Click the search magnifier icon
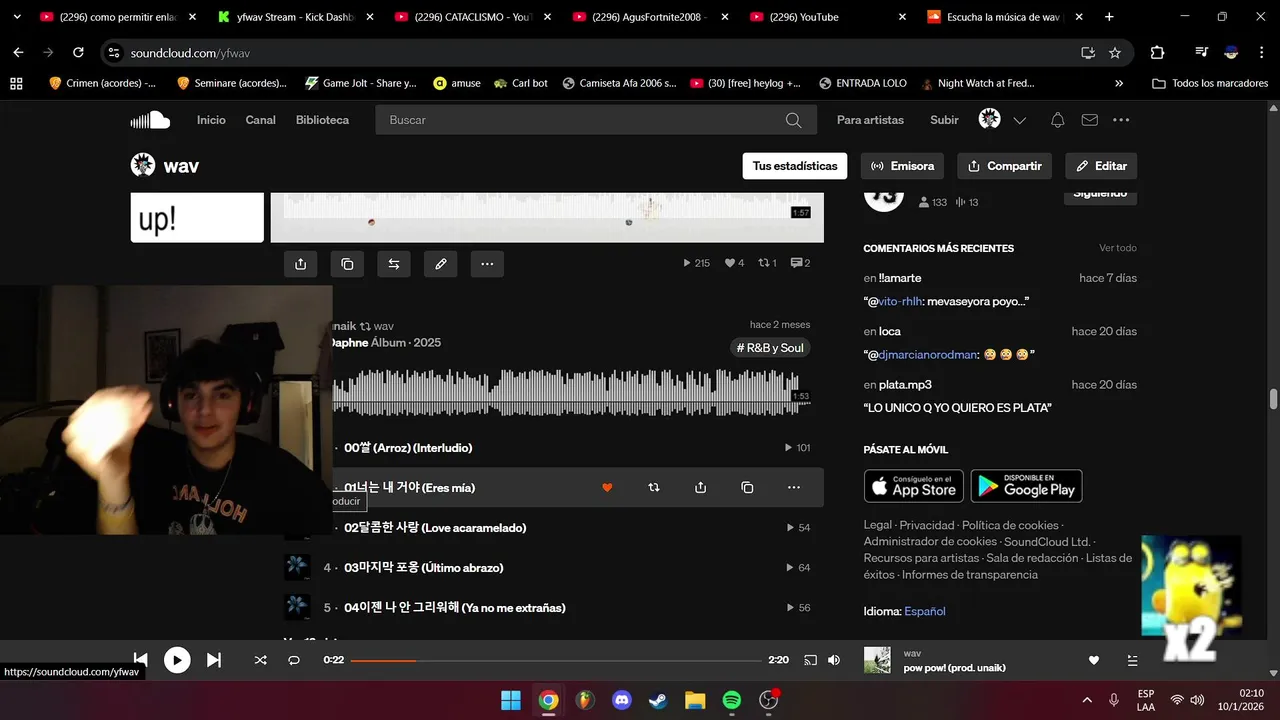Image resolution: width=1280 pixels, height=720 pixels. (x=793, y=120)
